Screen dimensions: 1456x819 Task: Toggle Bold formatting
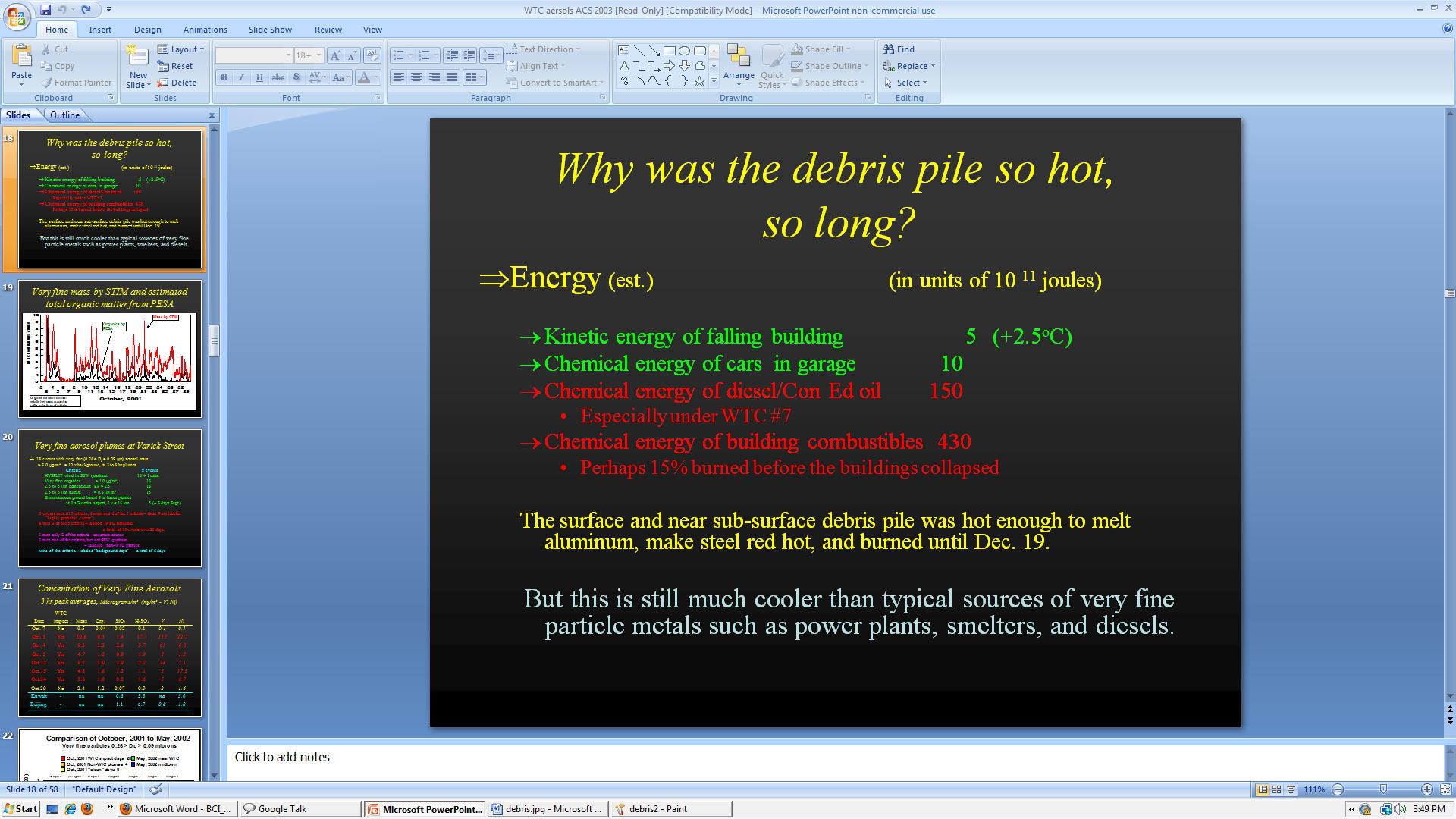224,77
